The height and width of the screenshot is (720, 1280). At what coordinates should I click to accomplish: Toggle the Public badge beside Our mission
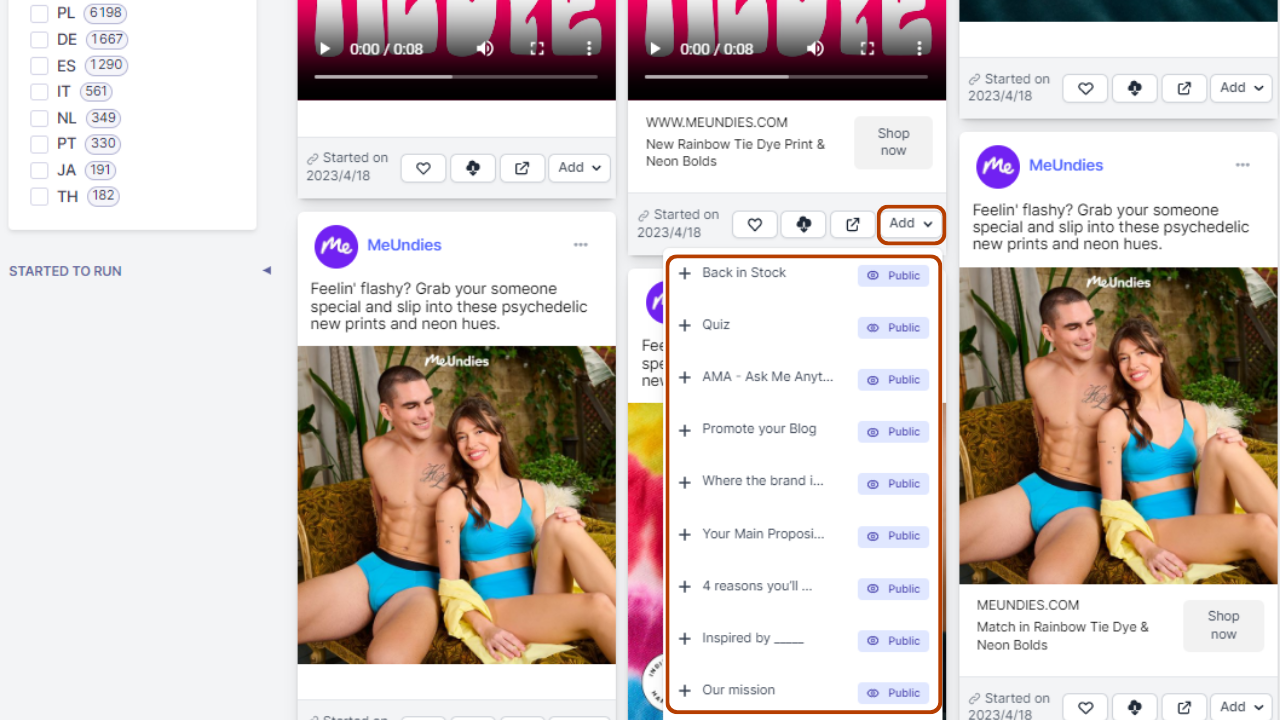click(x=893, y=693)
